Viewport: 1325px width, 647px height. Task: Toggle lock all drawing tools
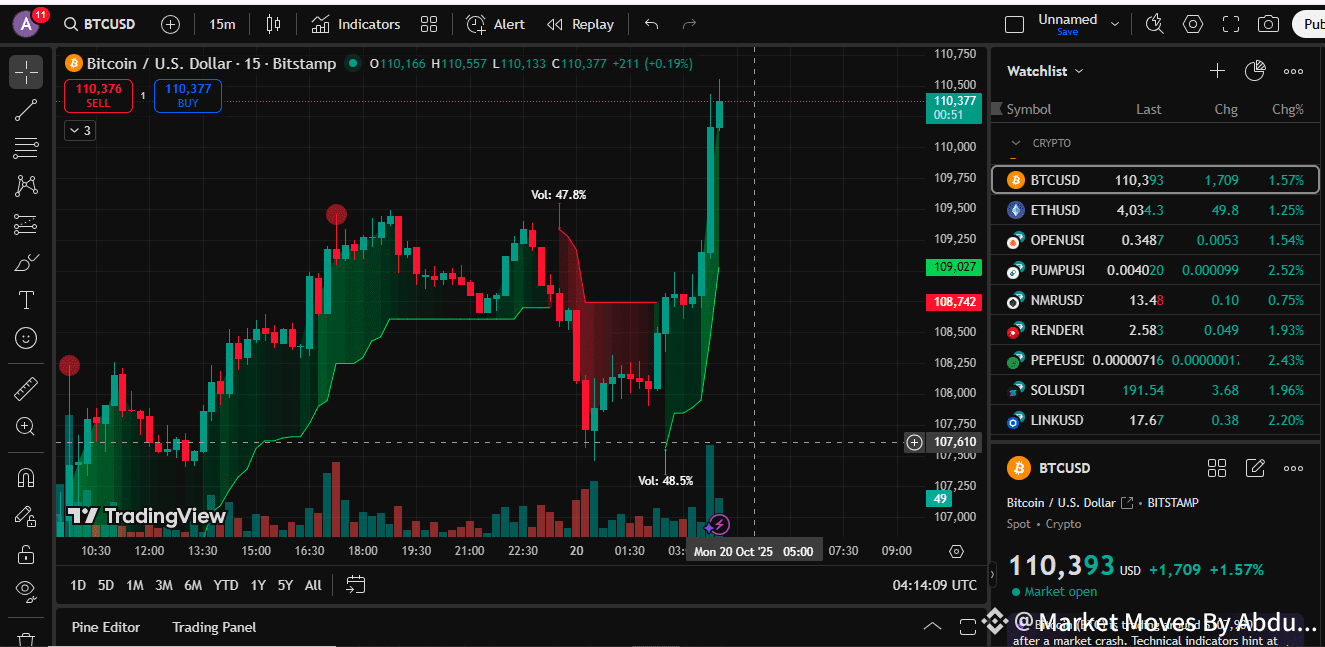(26, 554)
